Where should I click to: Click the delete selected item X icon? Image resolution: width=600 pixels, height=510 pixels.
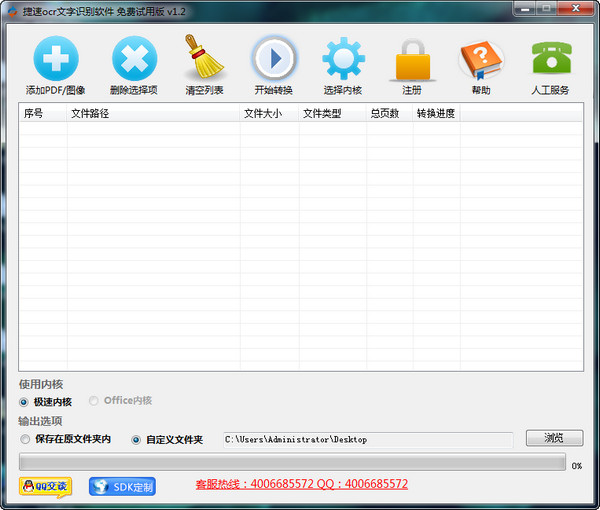tap(133, 58)
